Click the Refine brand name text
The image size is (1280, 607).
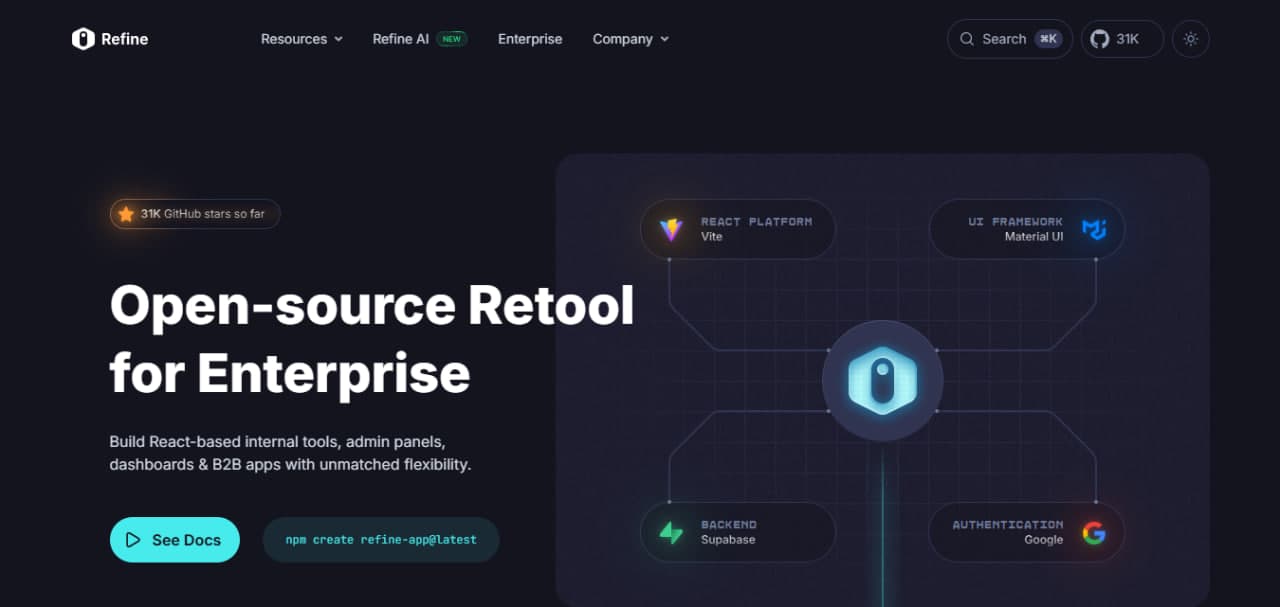coord(124,39)
